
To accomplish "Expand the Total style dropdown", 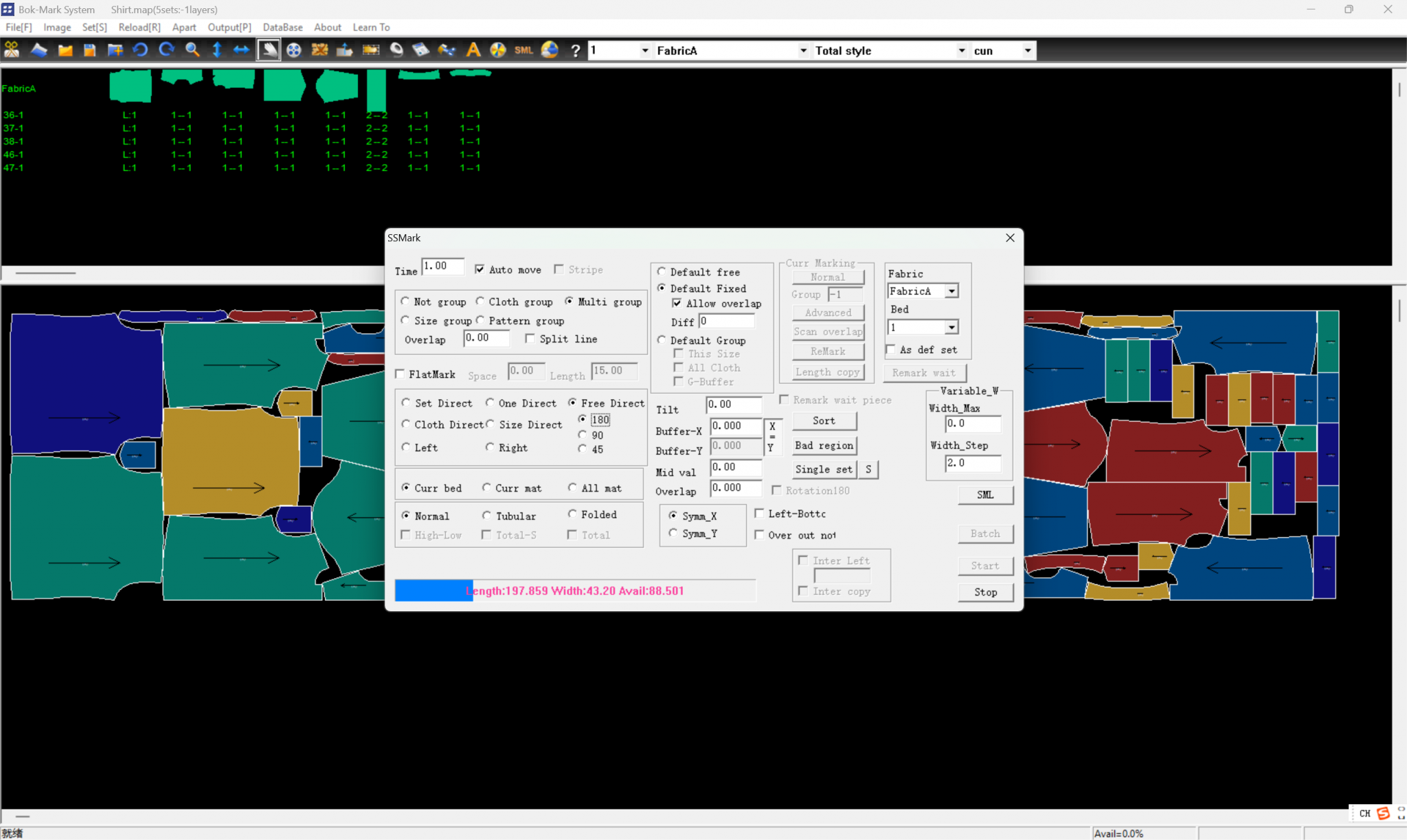I will point(961,51).
